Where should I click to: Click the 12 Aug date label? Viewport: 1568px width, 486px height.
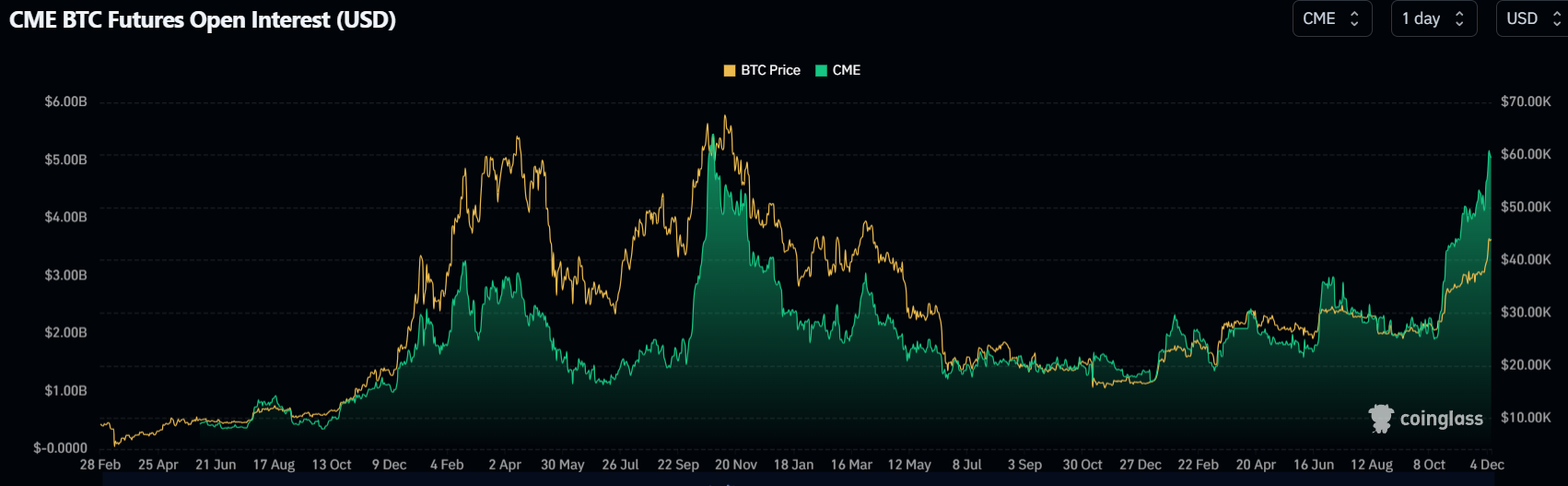(x=1372, y=465)
